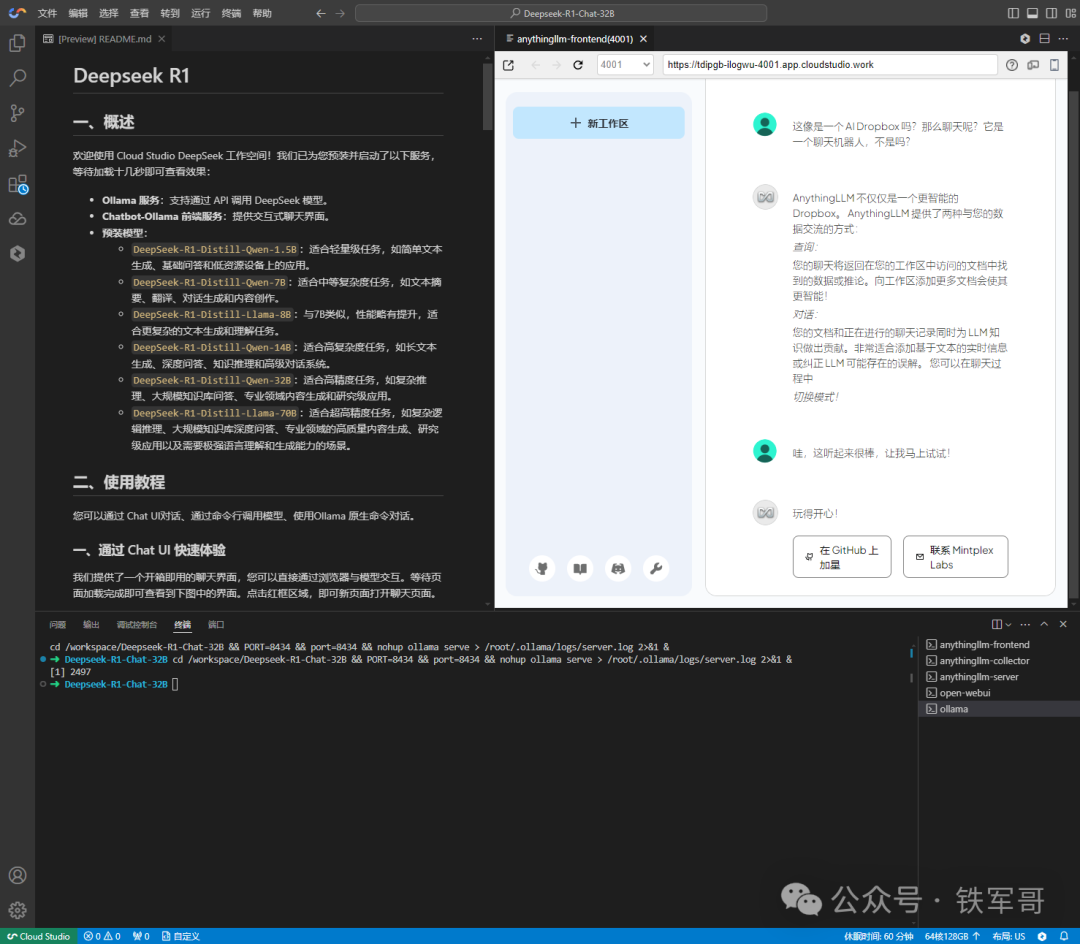Click Cloud Studio in the status bar
The image size is (1080, 944).
39,936
